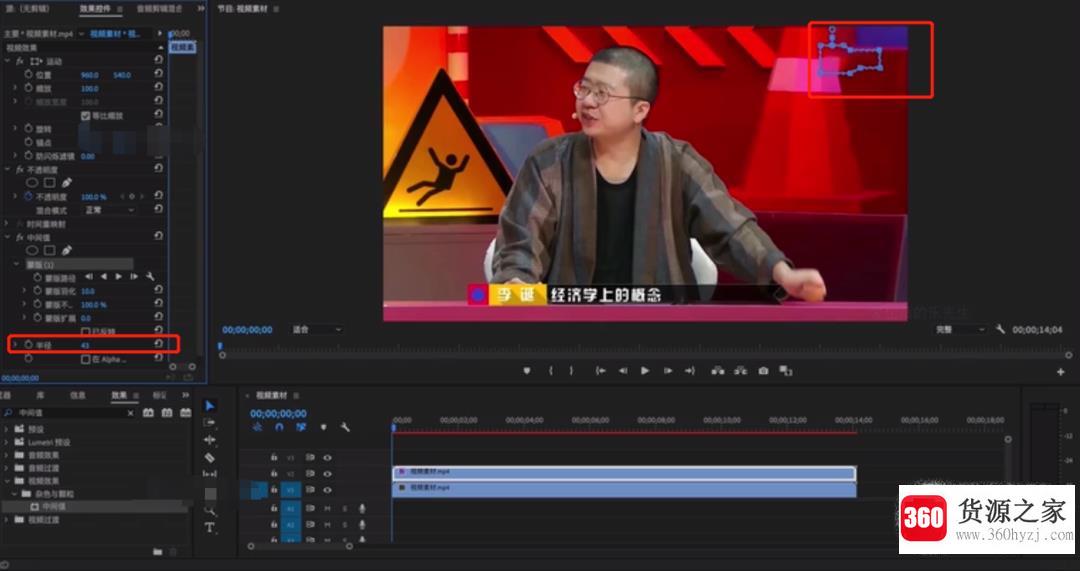Toggle lock on the V3 track
This screenshot has height=571, width=1080.
click(x=273, y=457)
